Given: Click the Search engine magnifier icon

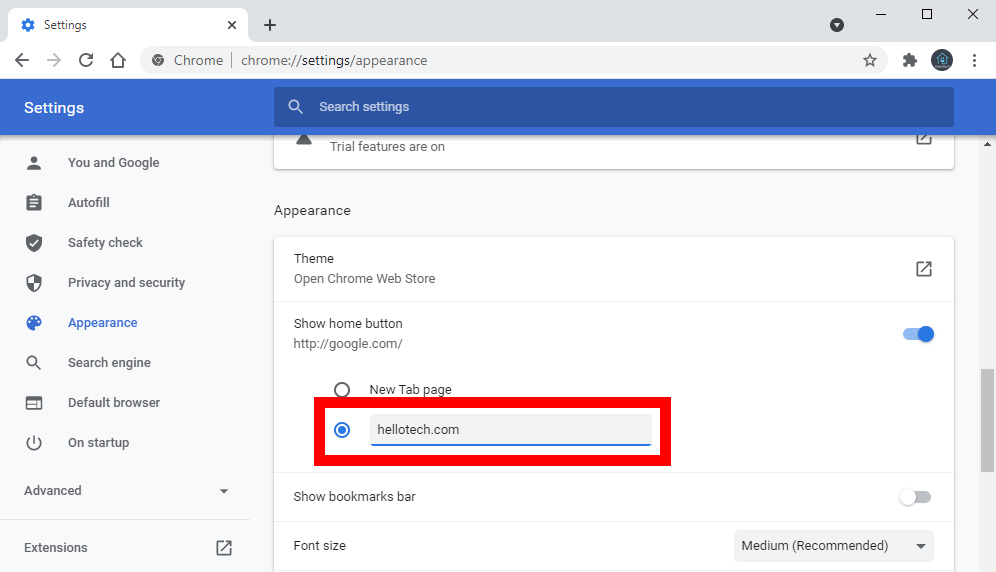Looking at the screenshot, I should tap(34, 363).
